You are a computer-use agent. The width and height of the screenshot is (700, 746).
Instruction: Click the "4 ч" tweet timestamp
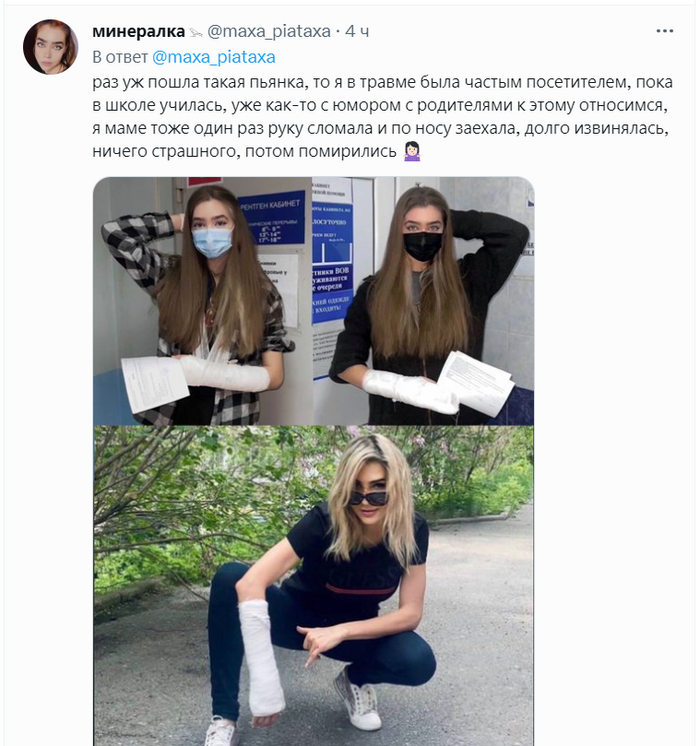[357, 31]
